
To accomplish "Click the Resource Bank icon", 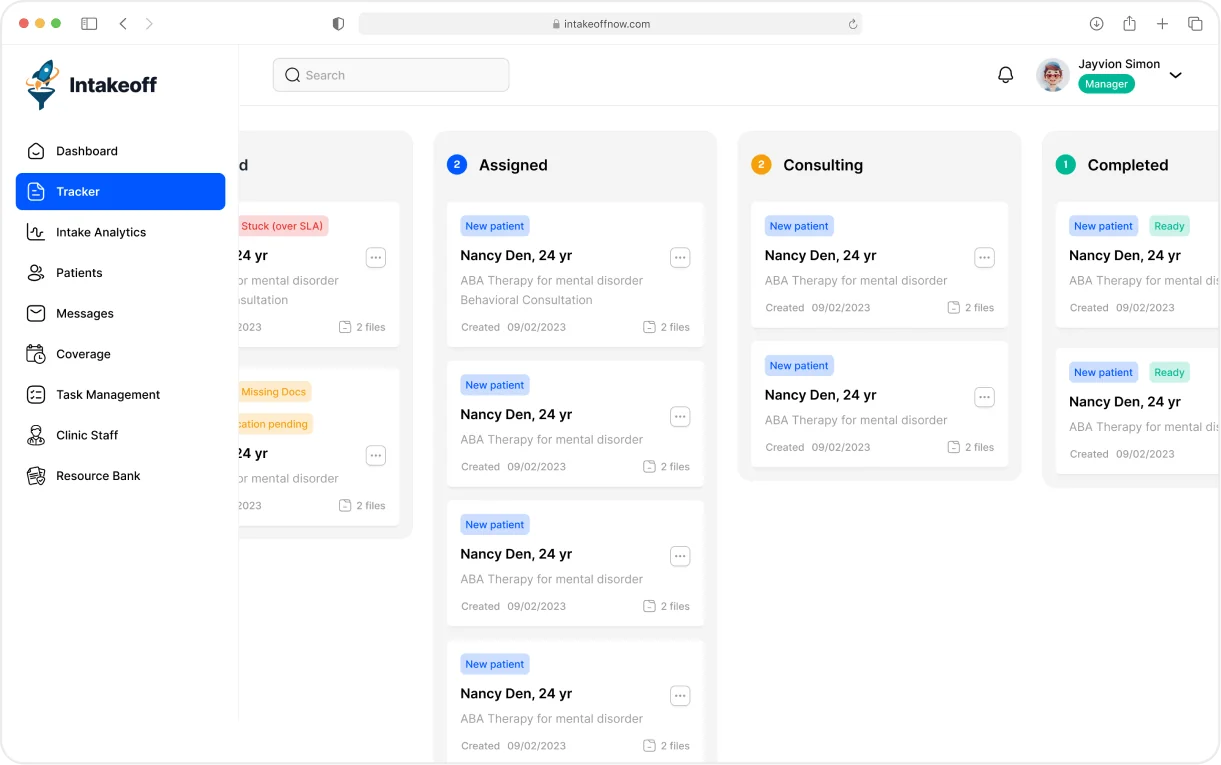I will 36,476.
